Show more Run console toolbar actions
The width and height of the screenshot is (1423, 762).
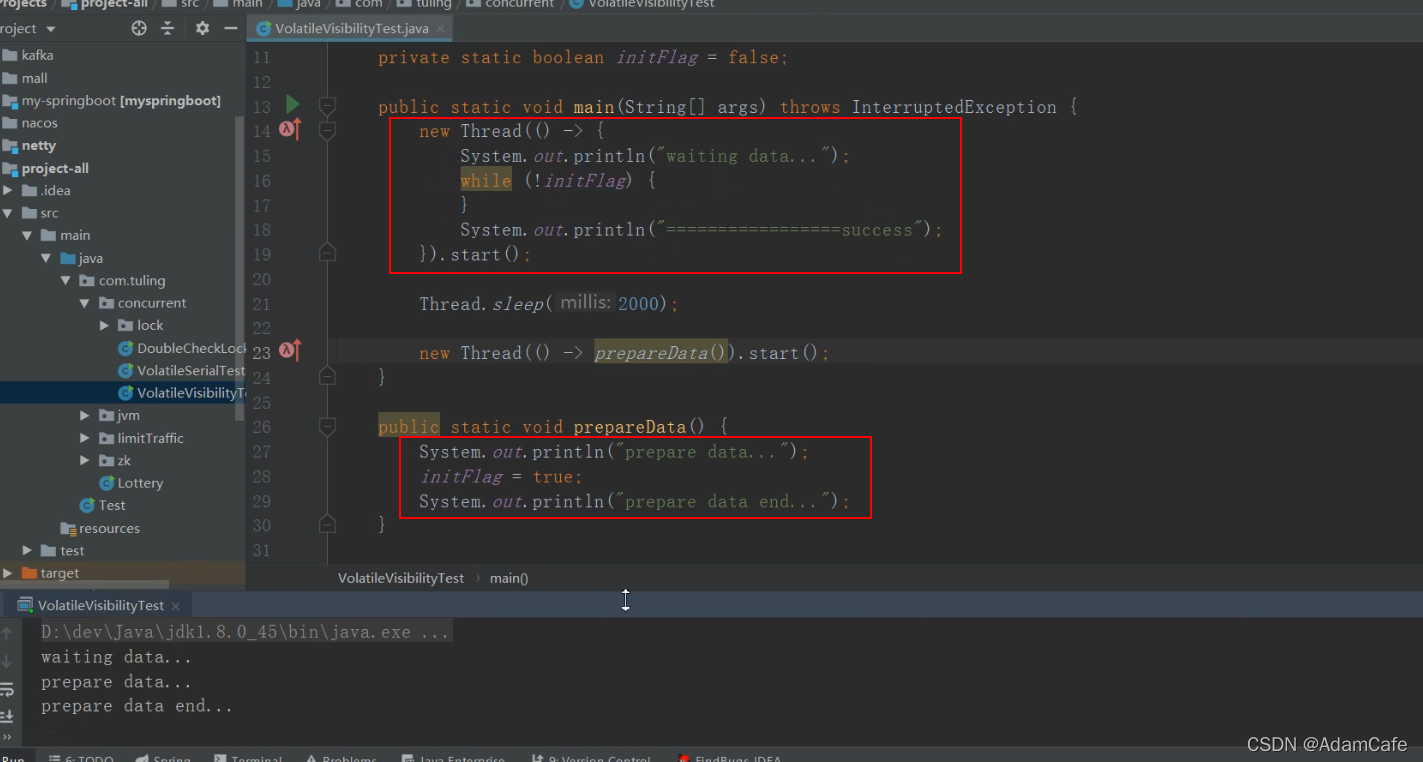[x=7, y=738]
